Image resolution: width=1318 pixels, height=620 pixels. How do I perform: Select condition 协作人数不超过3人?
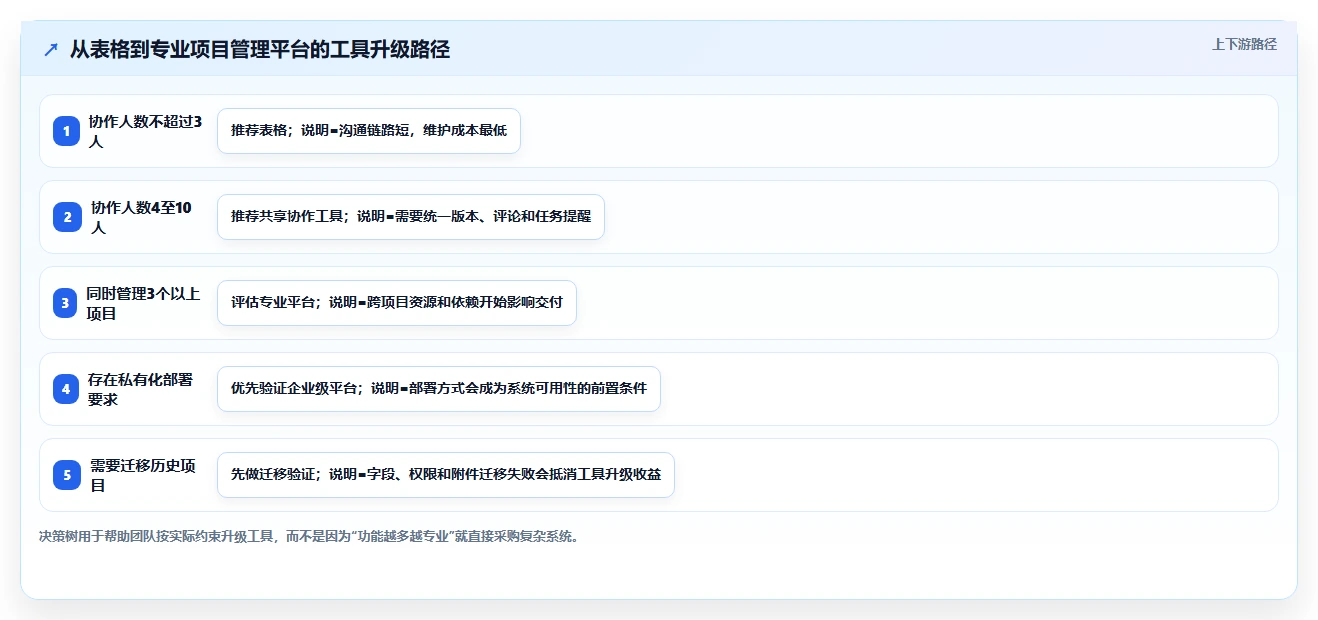pos(145,131)
